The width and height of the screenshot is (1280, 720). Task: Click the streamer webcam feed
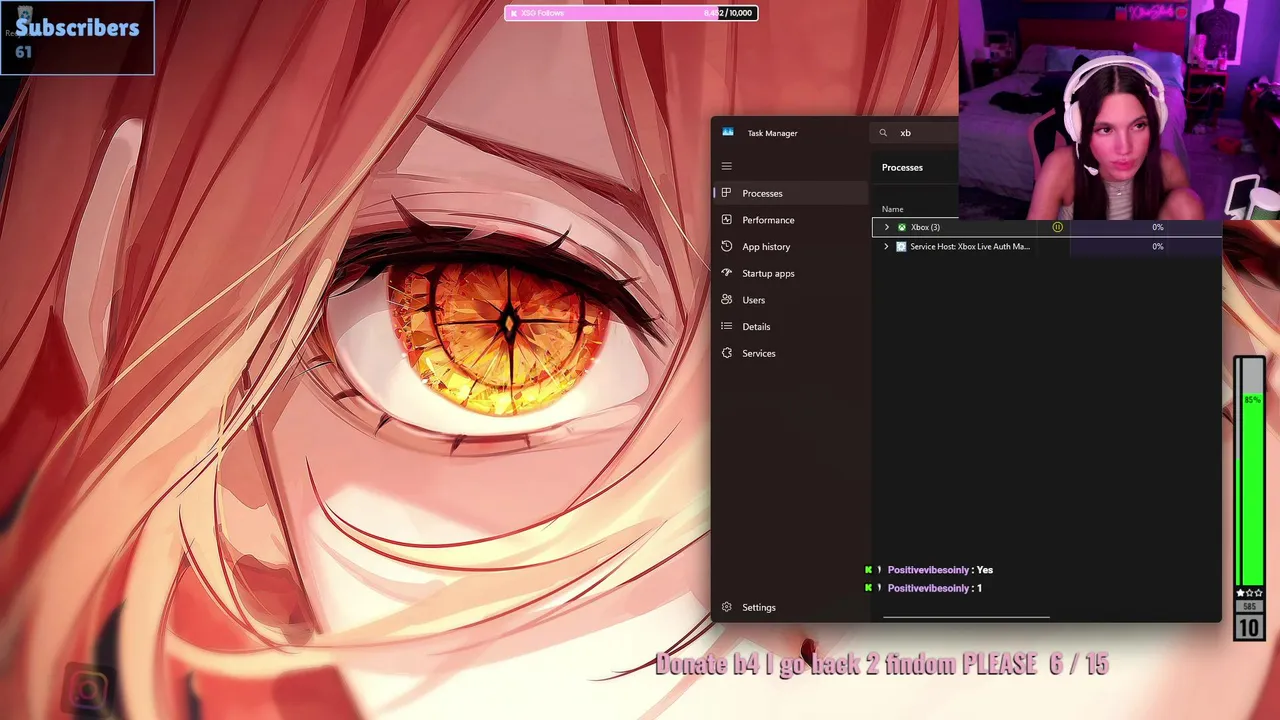pos(1119,110)
